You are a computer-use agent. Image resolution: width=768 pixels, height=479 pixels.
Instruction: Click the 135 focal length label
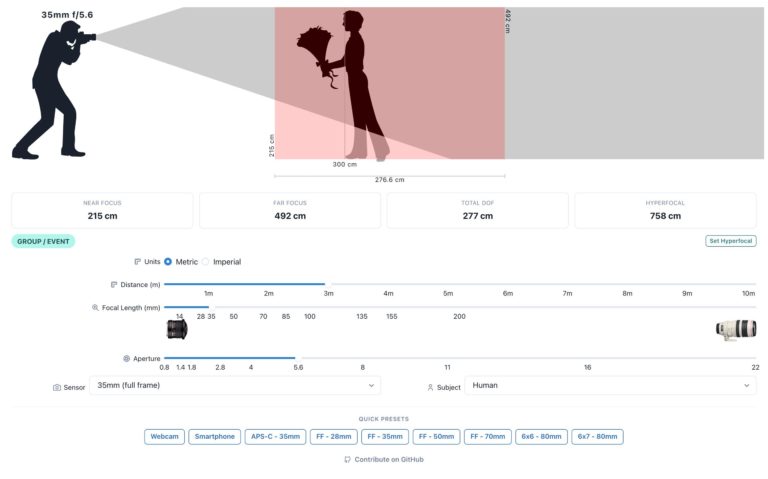coord(361,316)
